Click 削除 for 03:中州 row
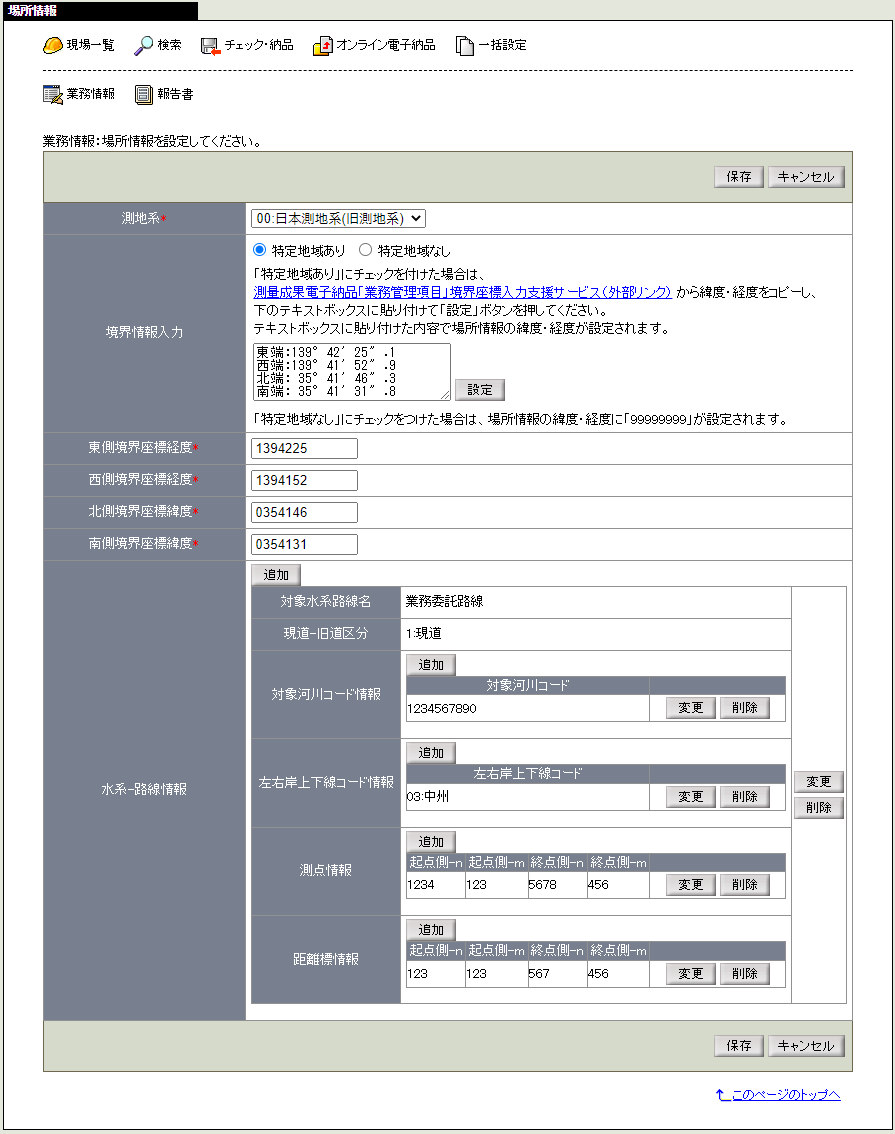 click(745, 797)
